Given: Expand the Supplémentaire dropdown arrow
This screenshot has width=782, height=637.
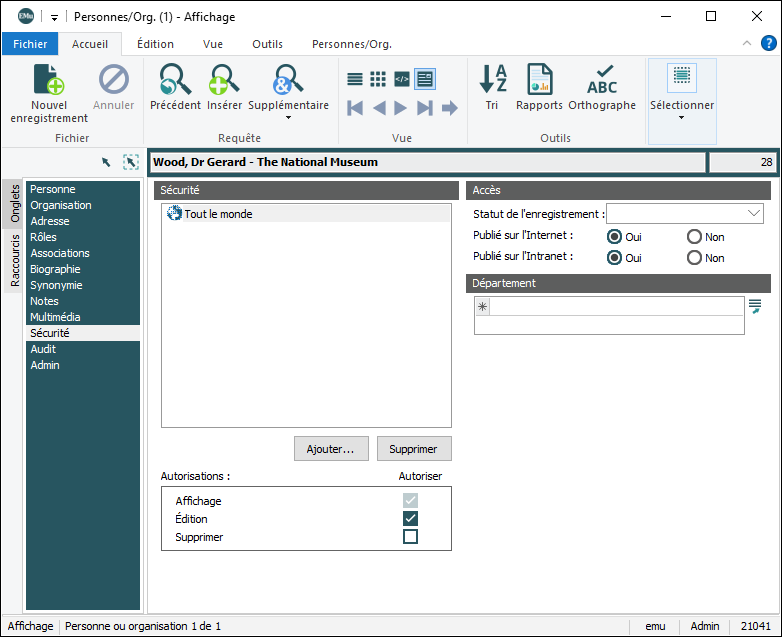Looking at the screenshot, I should coord(288,118).
